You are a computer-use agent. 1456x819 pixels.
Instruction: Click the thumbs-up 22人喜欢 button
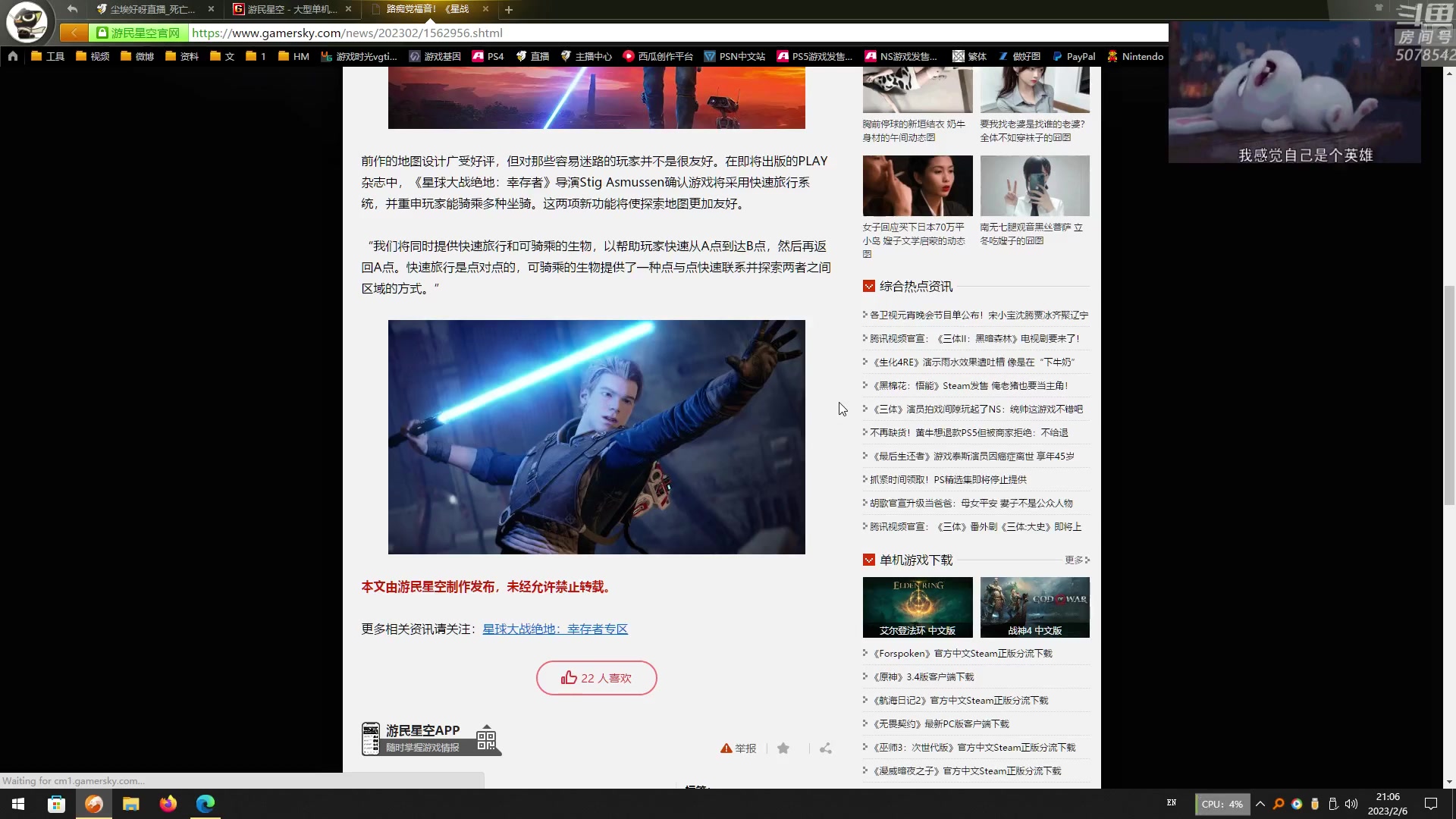point(596,678)
